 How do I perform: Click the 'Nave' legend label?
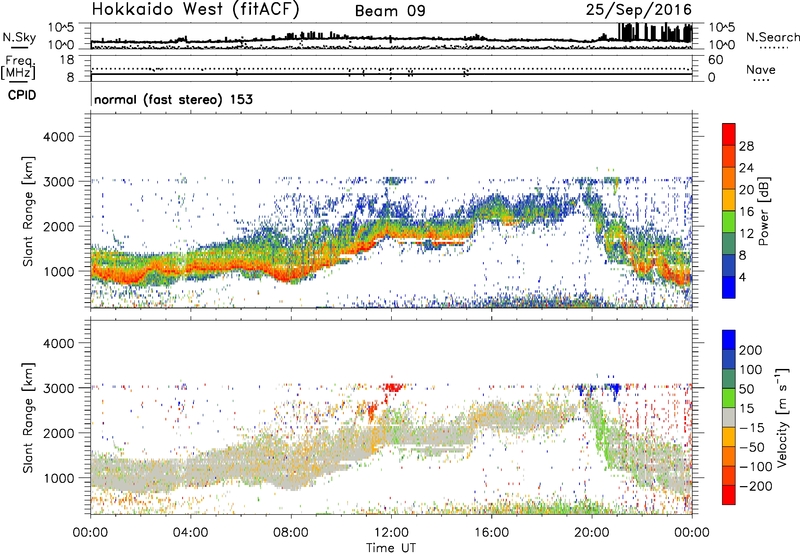click(x=761, y=70)
